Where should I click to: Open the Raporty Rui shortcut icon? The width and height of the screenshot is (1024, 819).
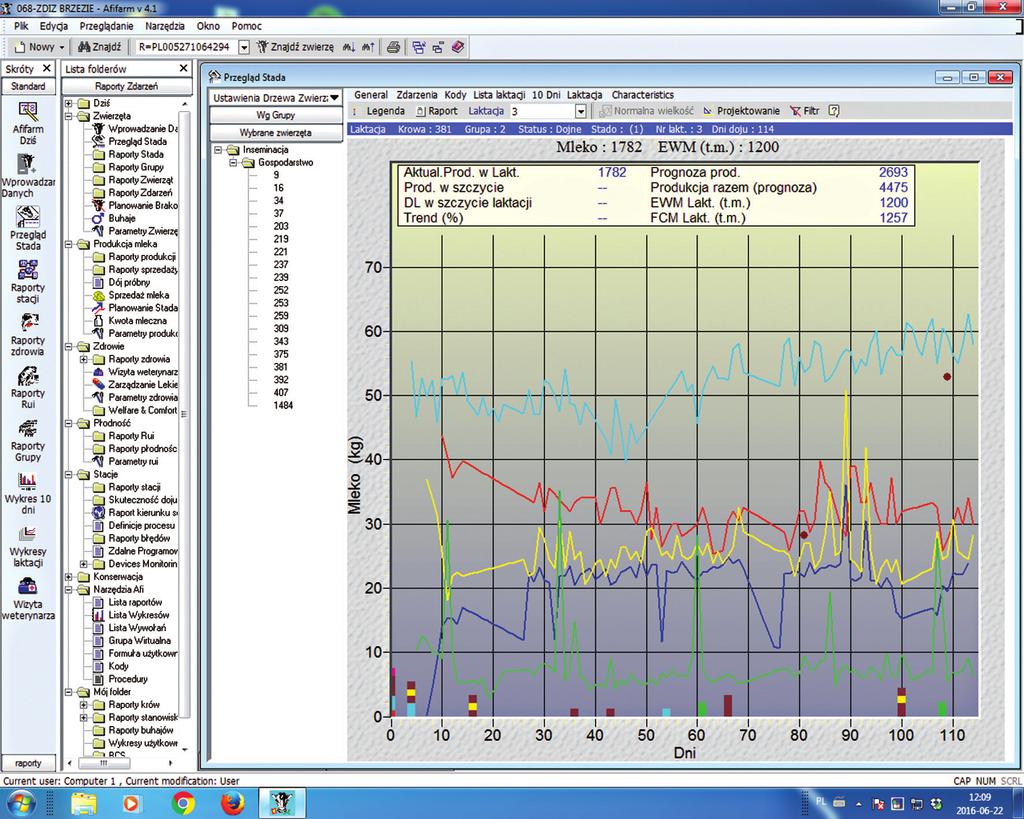click(x=27, y=376)
